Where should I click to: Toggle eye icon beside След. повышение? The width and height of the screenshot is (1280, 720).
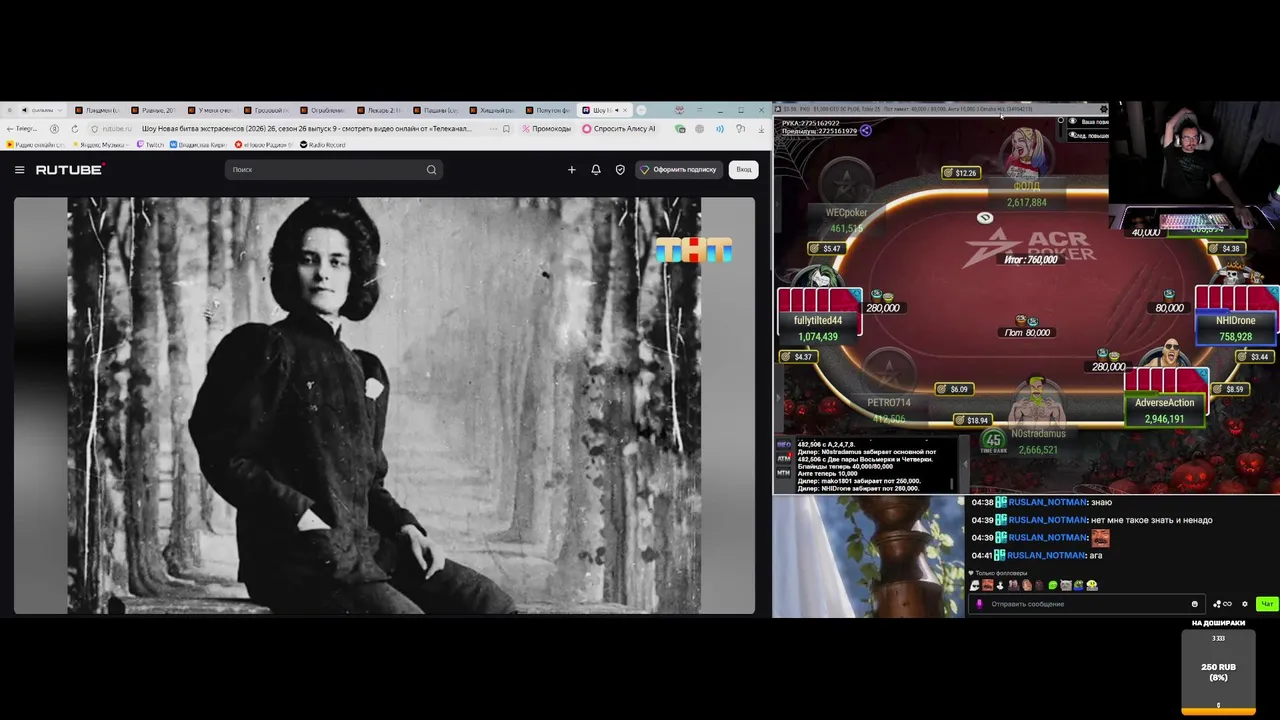pyautogui.click(x=1073, y=135)
